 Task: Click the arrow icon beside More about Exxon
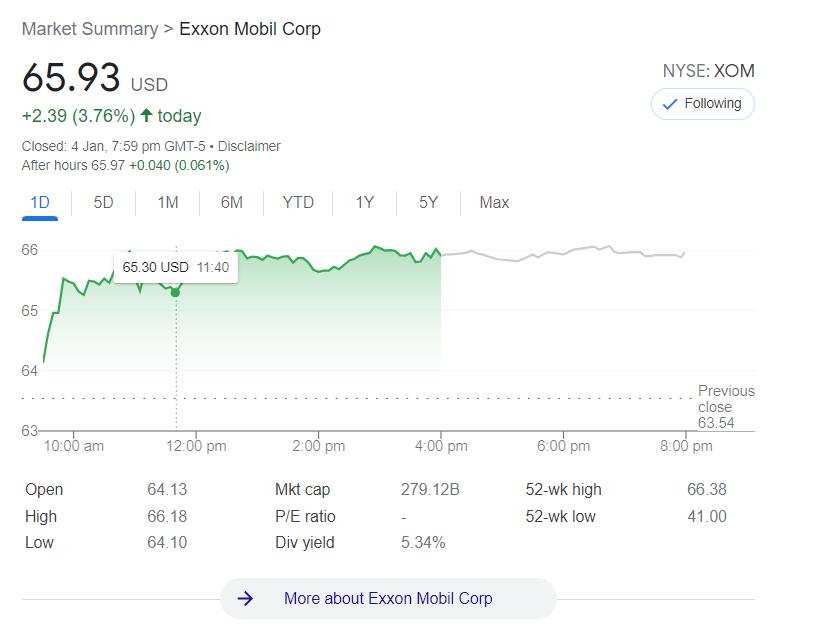245,598
